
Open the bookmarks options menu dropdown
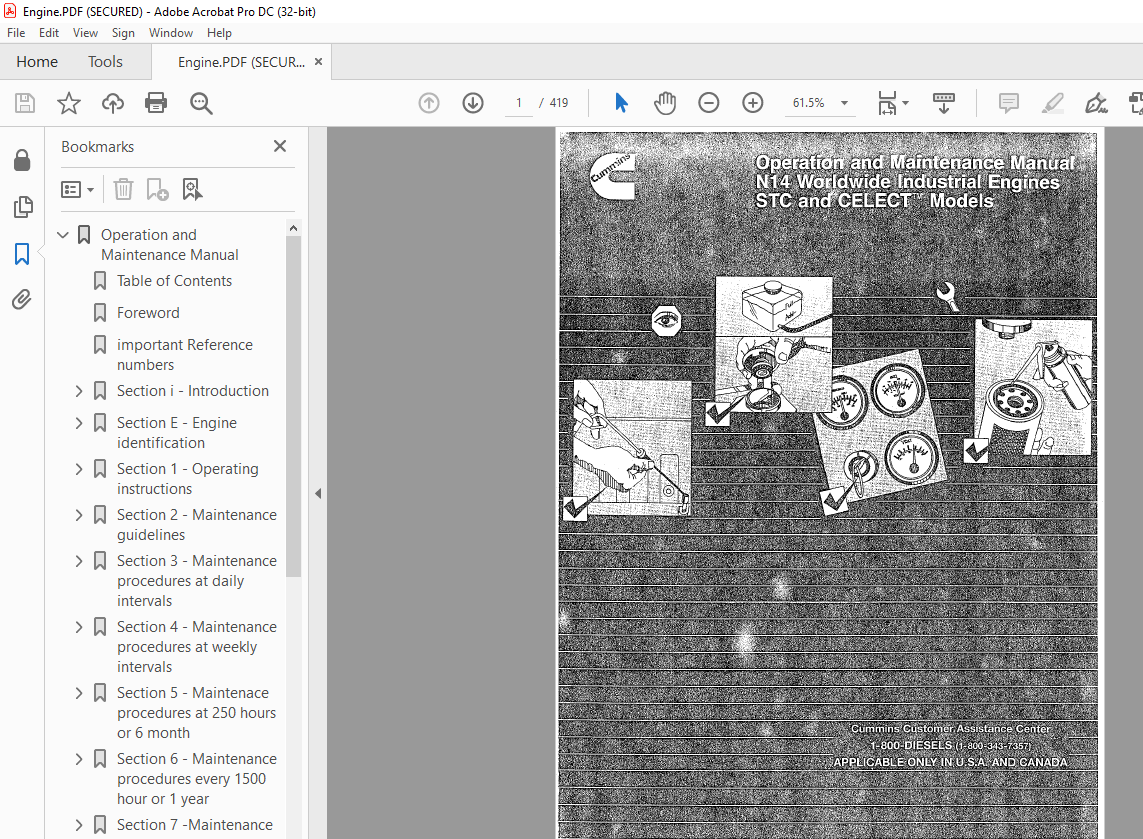pyautogui.click(x=78, y=190)
